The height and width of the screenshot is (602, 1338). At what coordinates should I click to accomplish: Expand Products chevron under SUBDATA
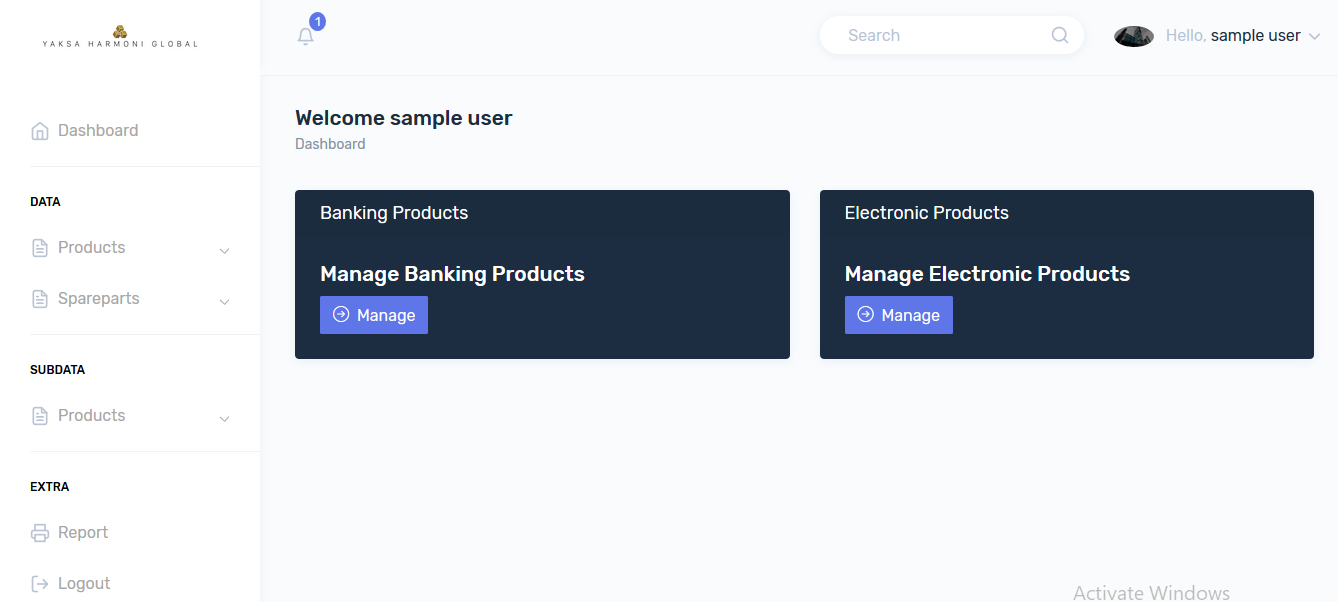click(x=225, y=418)
